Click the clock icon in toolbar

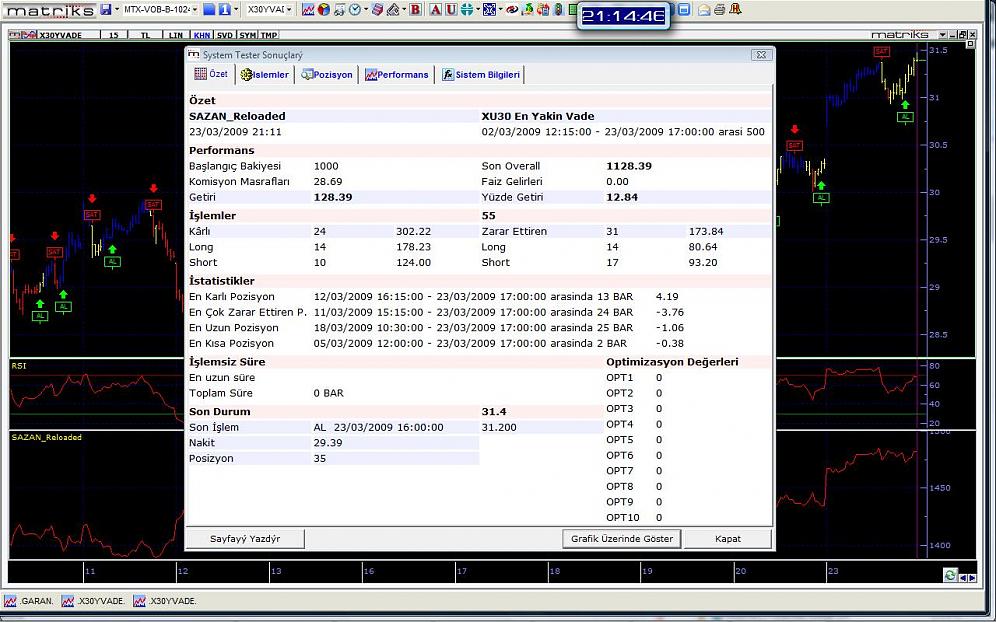point(355,10)
